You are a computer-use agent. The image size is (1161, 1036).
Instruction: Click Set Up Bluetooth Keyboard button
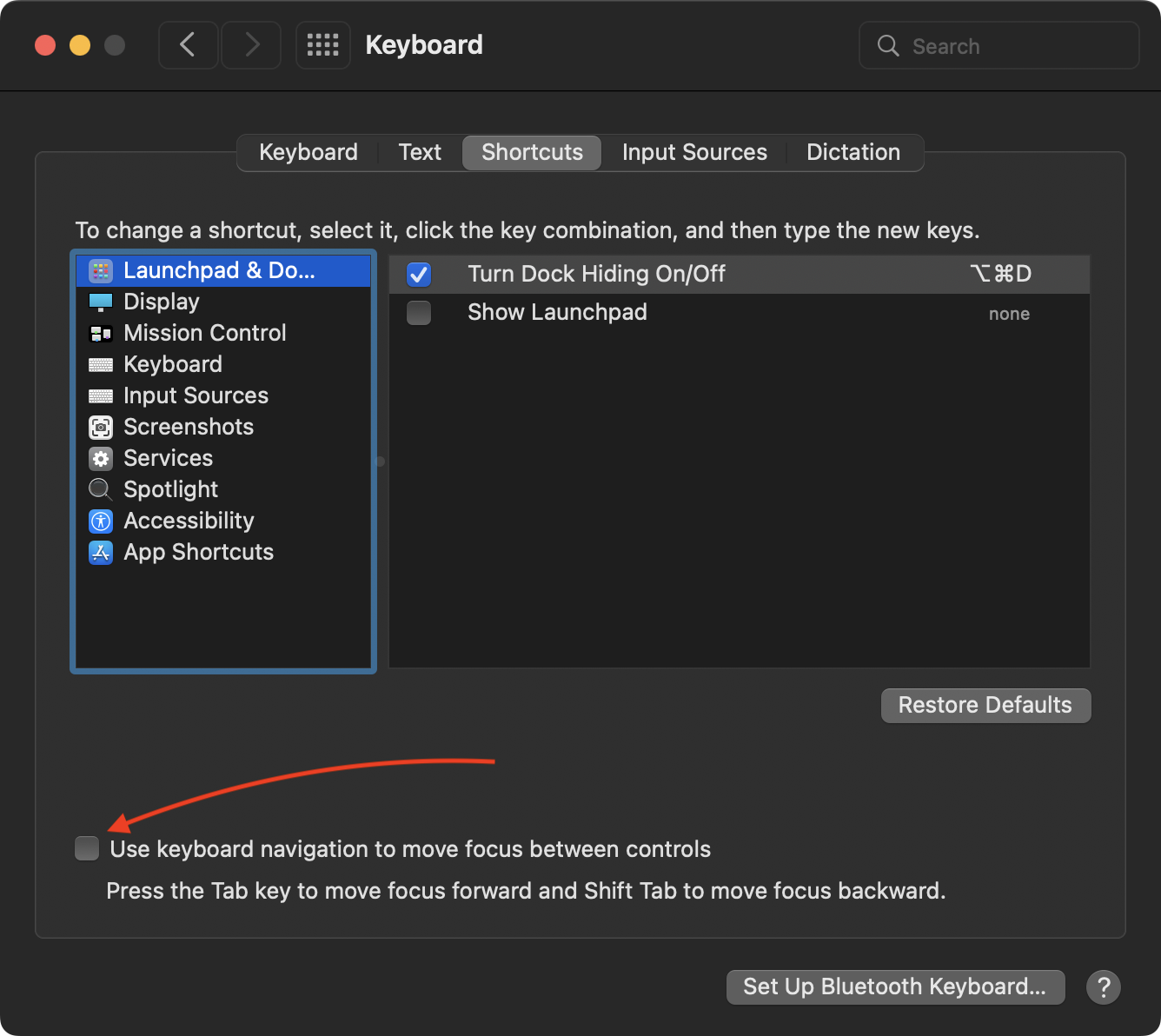tap(895, 986)
